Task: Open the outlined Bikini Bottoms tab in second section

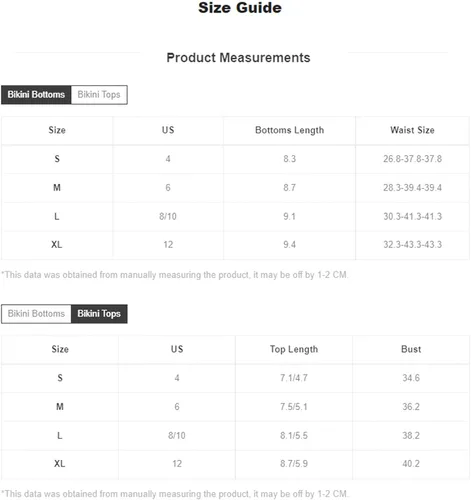Action: click(36, 314)
